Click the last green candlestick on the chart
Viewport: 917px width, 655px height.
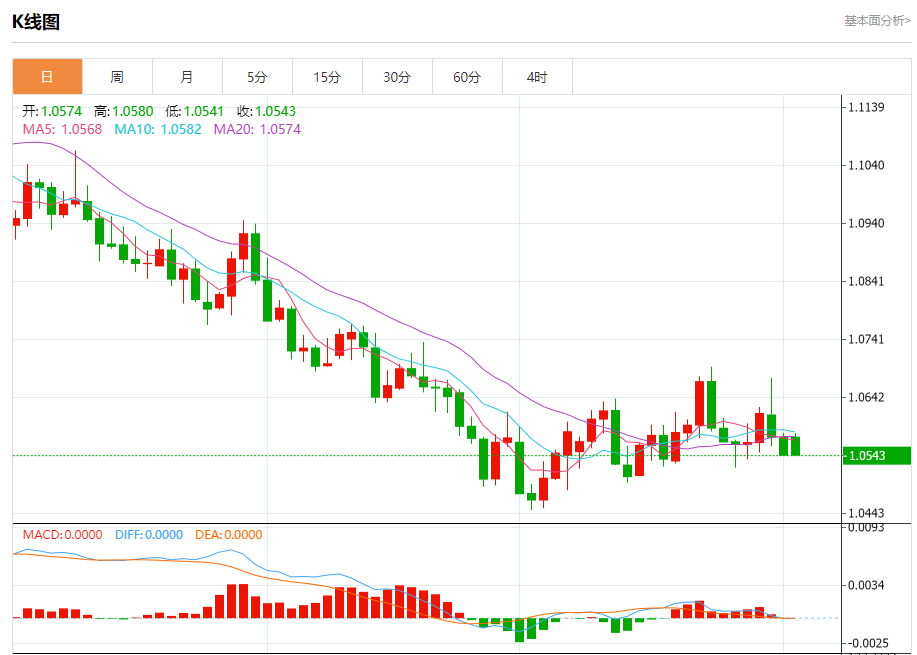tap(795, 445)
